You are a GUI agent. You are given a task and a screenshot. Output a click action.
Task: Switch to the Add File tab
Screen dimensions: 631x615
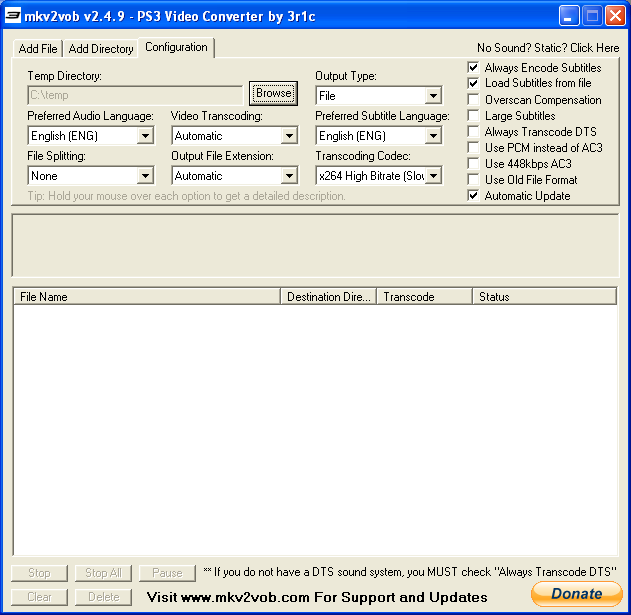click(38, 49)
